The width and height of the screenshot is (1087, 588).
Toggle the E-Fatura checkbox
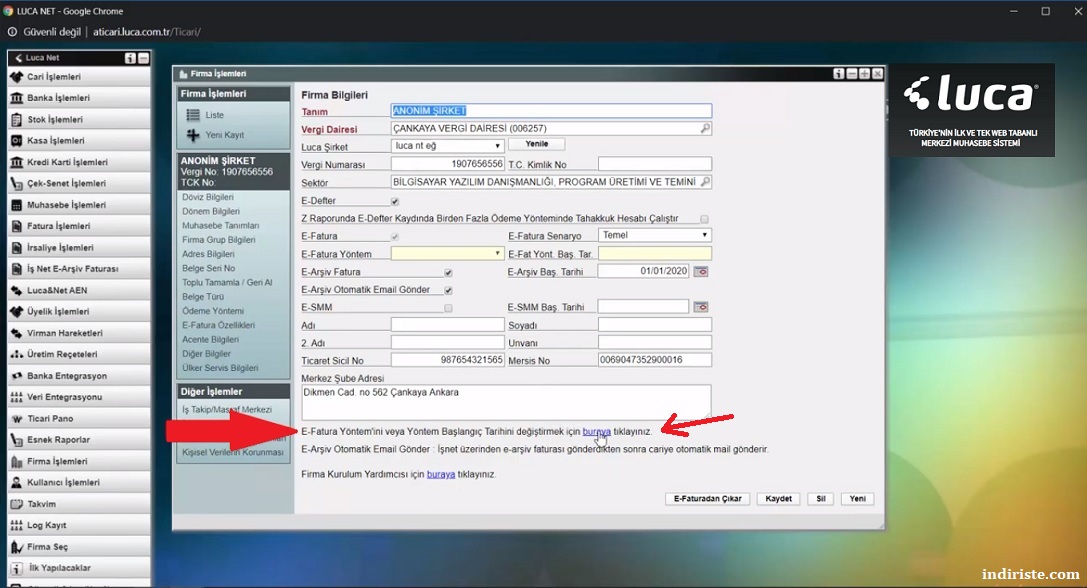tap(394, 236)
